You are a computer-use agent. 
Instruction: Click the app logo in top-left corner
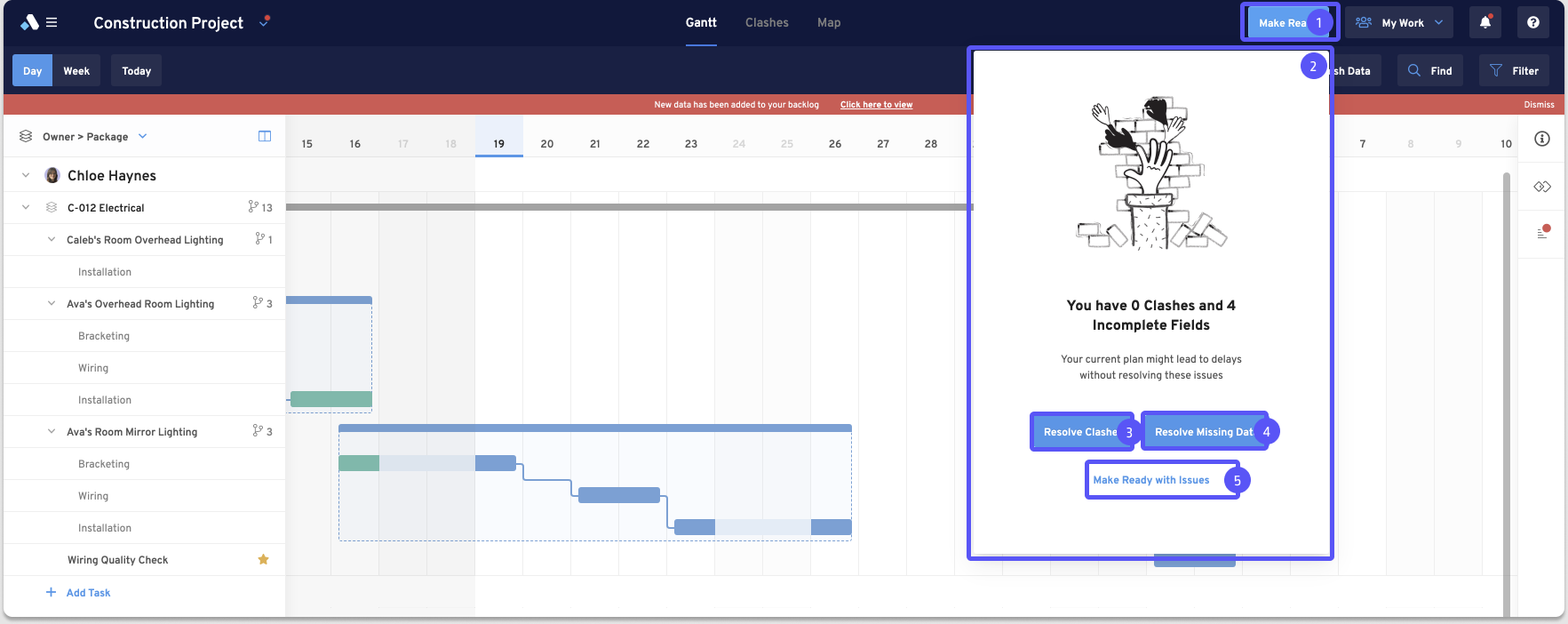pyautogui.click(x=29, y=22)
